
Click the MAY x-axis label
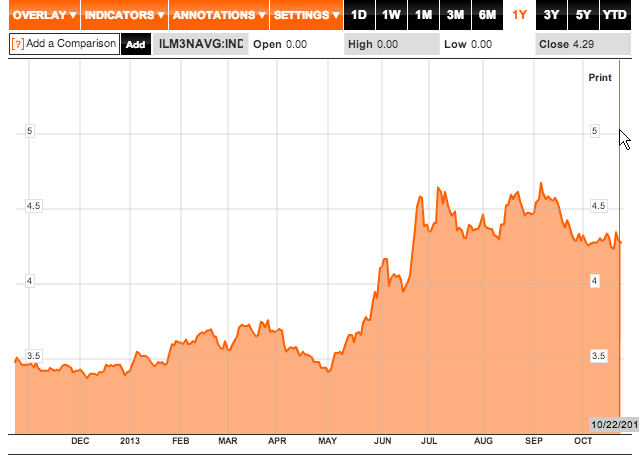click(328, 441)
